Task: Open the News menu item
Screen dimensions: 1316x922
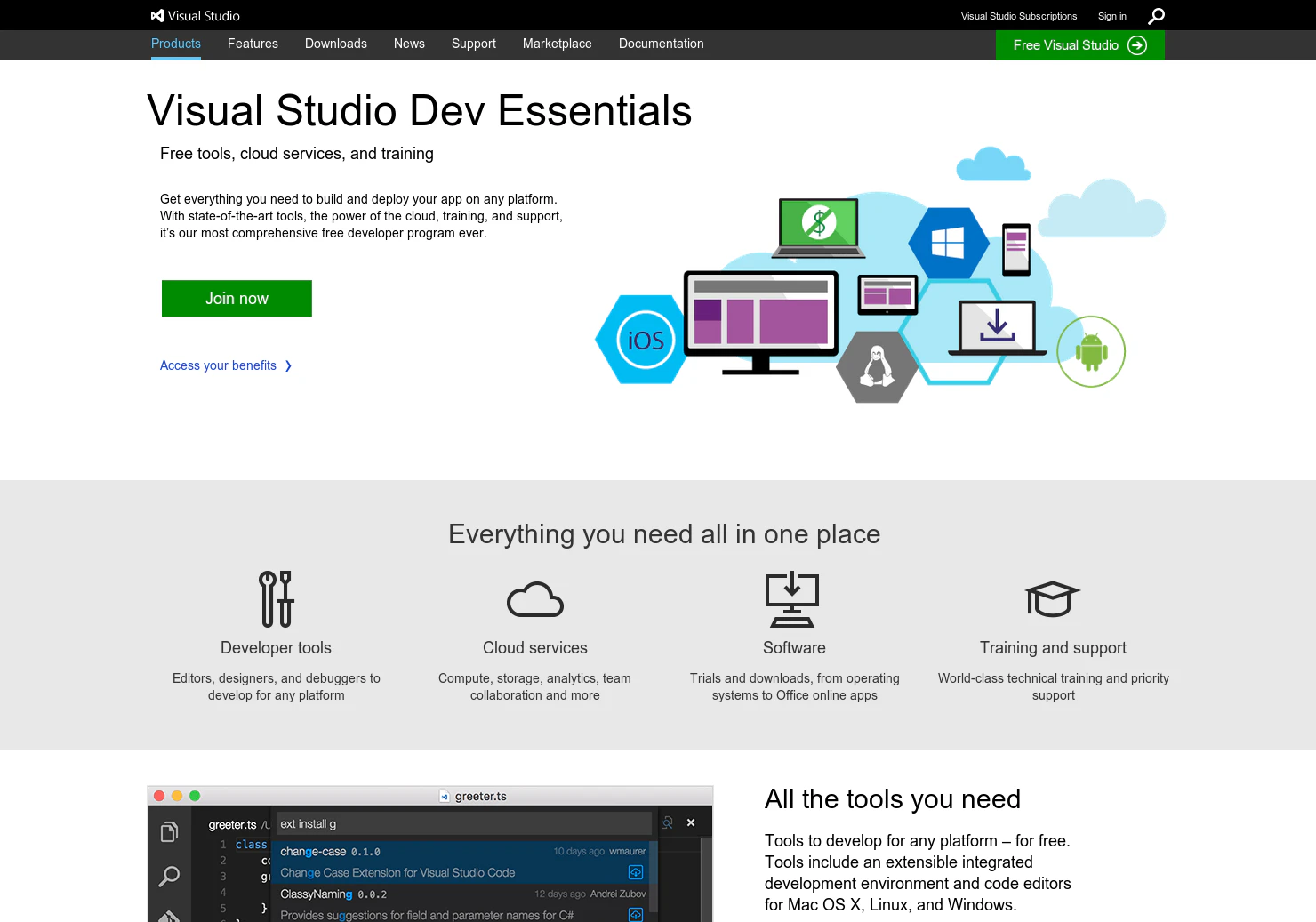Action: coord(409,44)
